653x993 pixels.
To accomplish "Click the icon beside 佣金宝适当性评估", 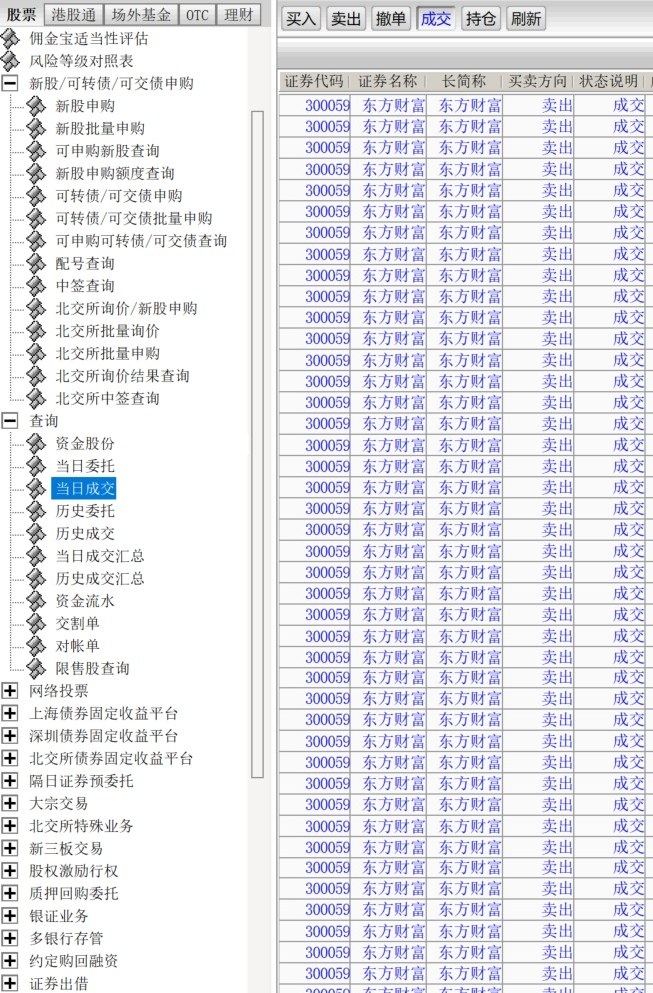I will tap(10, 39).
